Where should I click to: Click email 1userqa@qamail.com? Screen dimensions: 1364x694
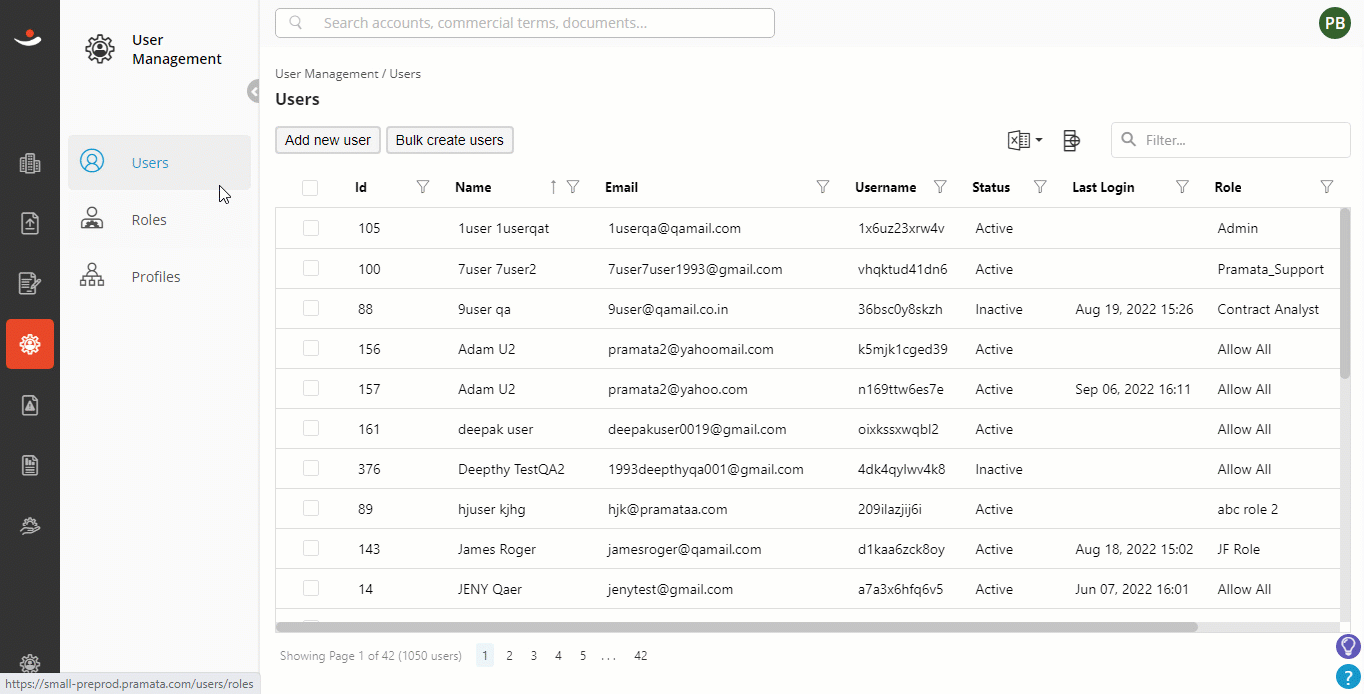675,228
